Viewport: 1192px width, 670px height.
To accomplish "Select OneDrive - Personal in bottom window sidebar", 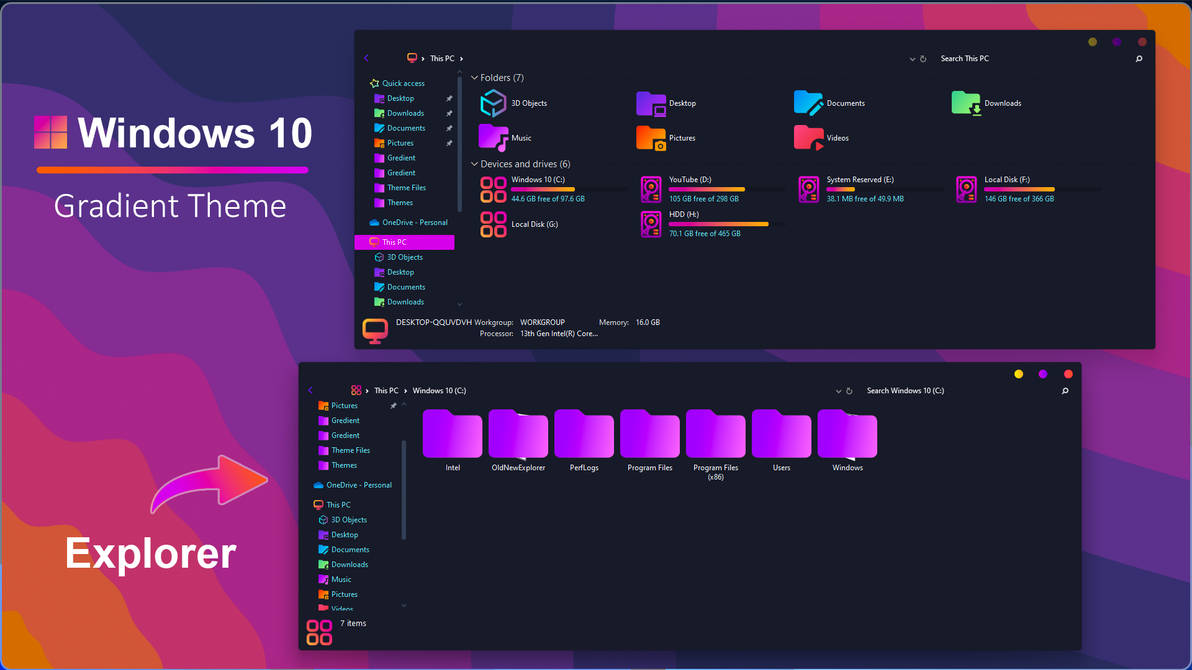I will (353, 485).
